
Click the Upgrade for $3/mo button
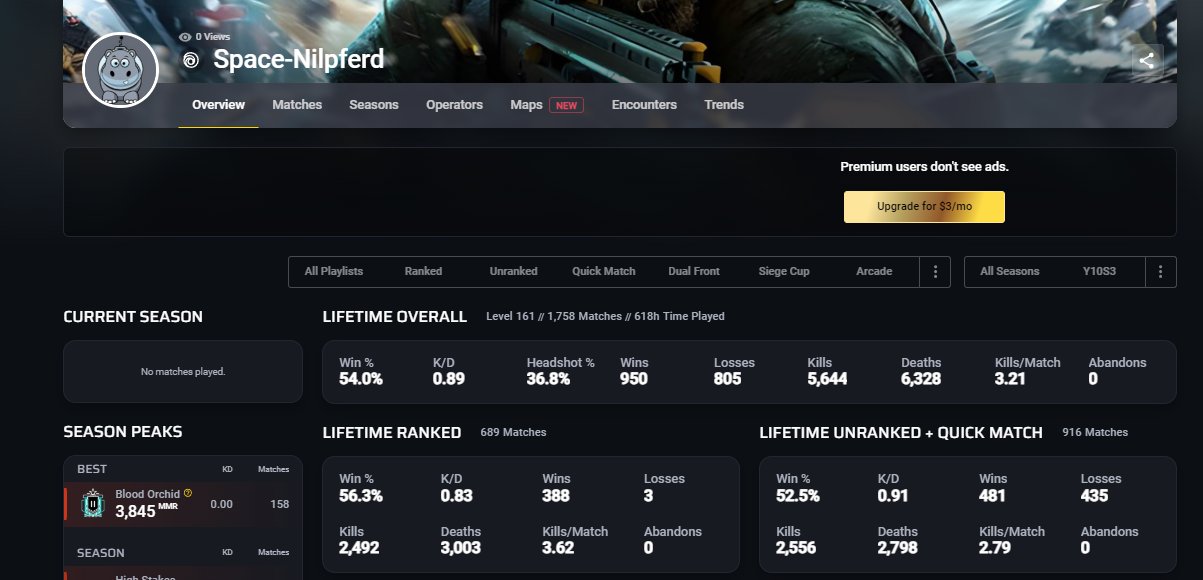(x=924, y=207)
